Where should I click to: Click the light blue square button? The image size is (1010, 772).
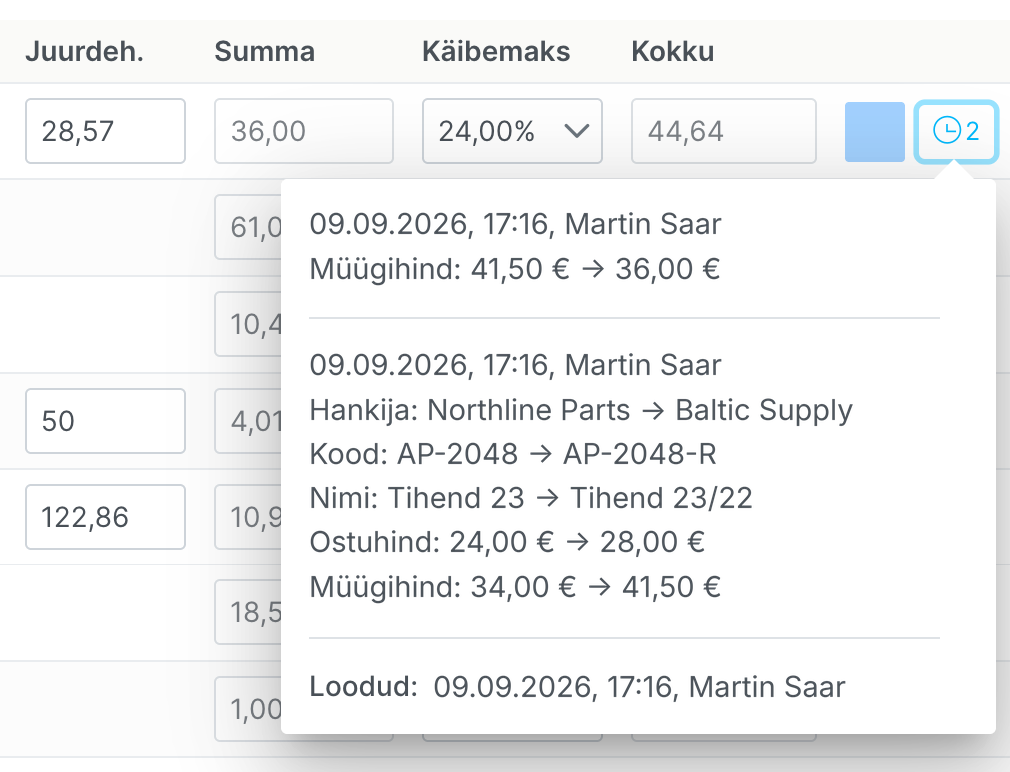point(875,131)
